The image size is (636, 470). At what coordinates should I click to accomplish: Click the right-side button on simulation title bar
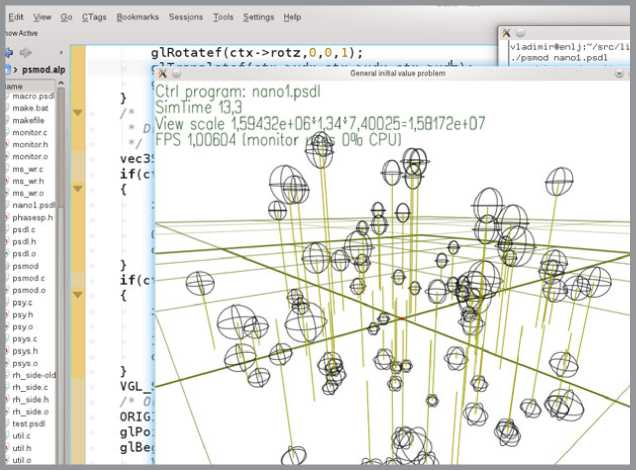point(619,74)
